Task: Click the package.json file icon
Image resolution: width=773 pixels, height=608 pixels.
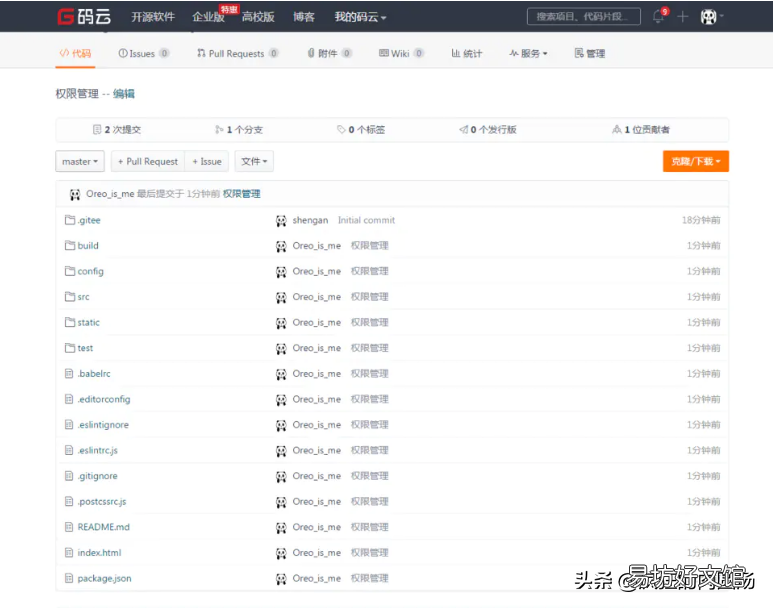Action: coord(69,578)
